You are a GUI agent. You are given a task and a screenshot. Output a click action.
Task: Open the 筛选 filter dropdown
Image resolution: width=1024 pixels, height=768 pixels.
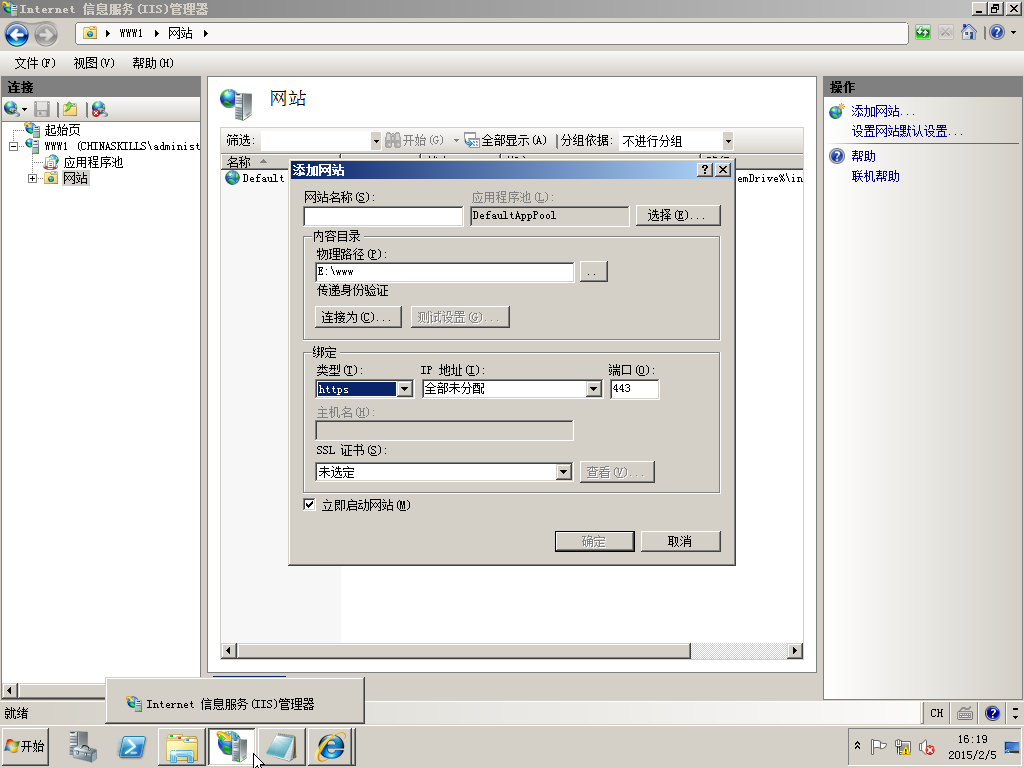click(x=376, y=140)
